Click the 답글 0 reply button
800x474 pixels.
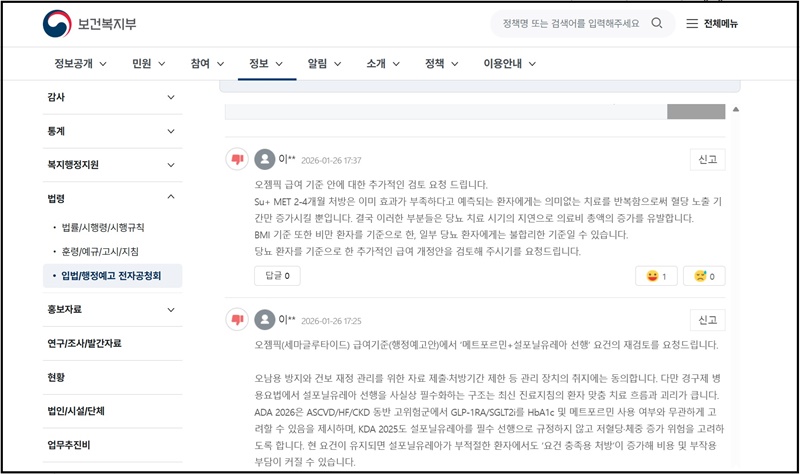(x=277, y=276)
